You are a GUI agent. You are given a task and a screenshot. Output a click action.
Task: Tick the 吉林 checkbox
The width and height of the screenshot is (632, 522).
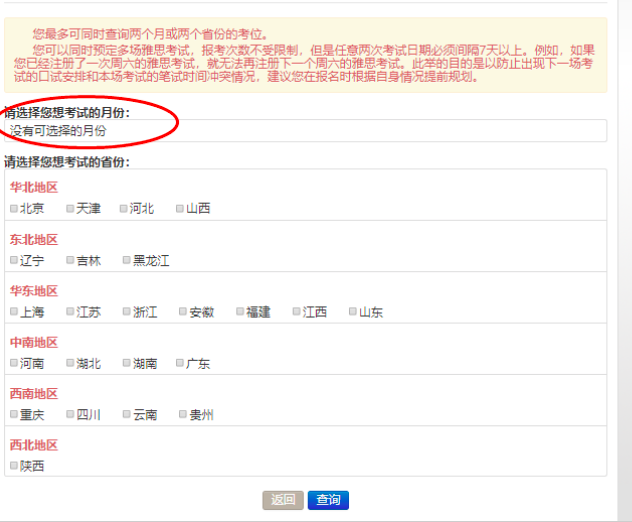point(71,260)
